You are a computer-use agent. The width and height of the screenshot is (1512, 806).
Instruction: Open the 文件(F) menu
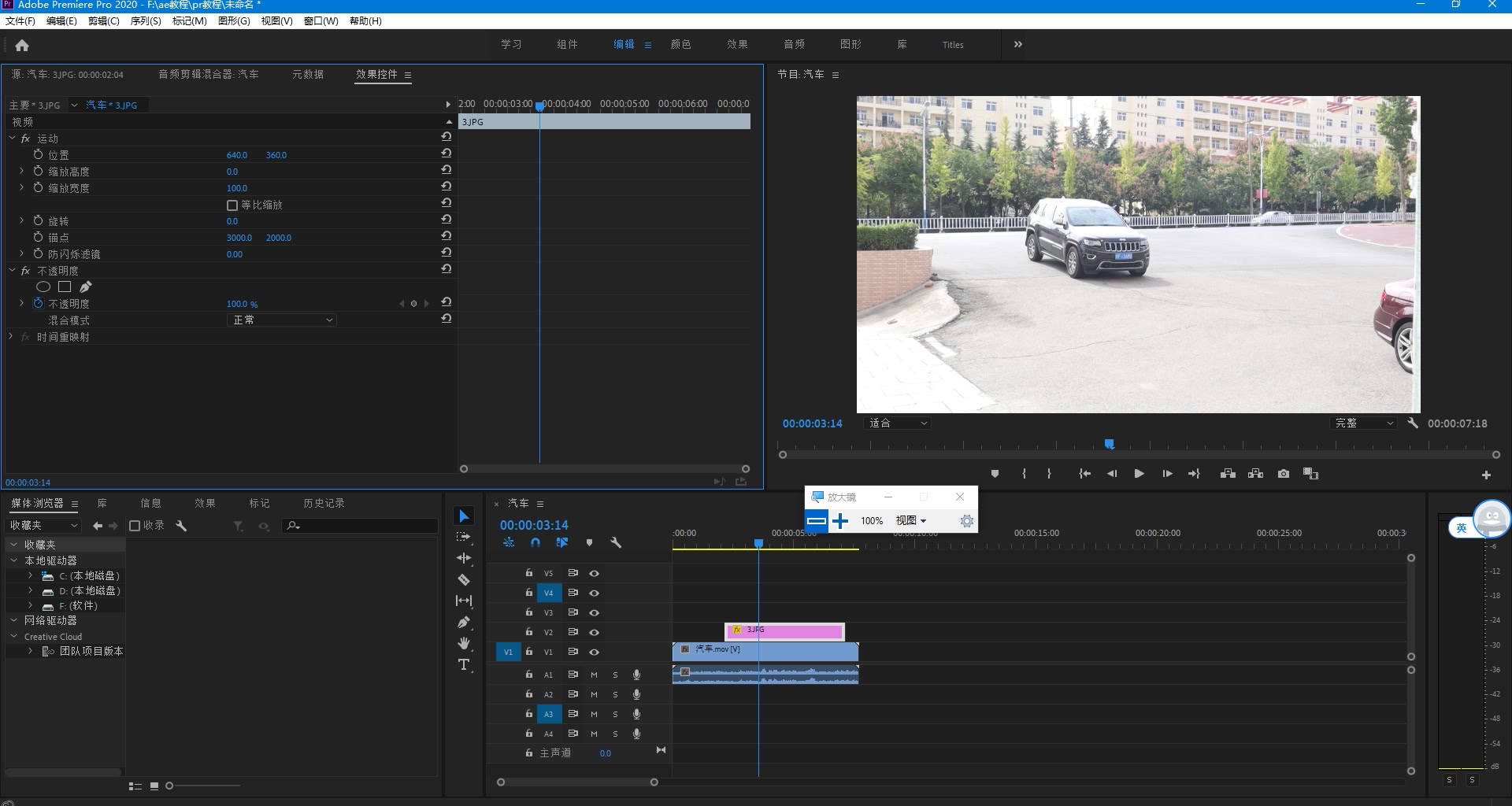(20, 21)
